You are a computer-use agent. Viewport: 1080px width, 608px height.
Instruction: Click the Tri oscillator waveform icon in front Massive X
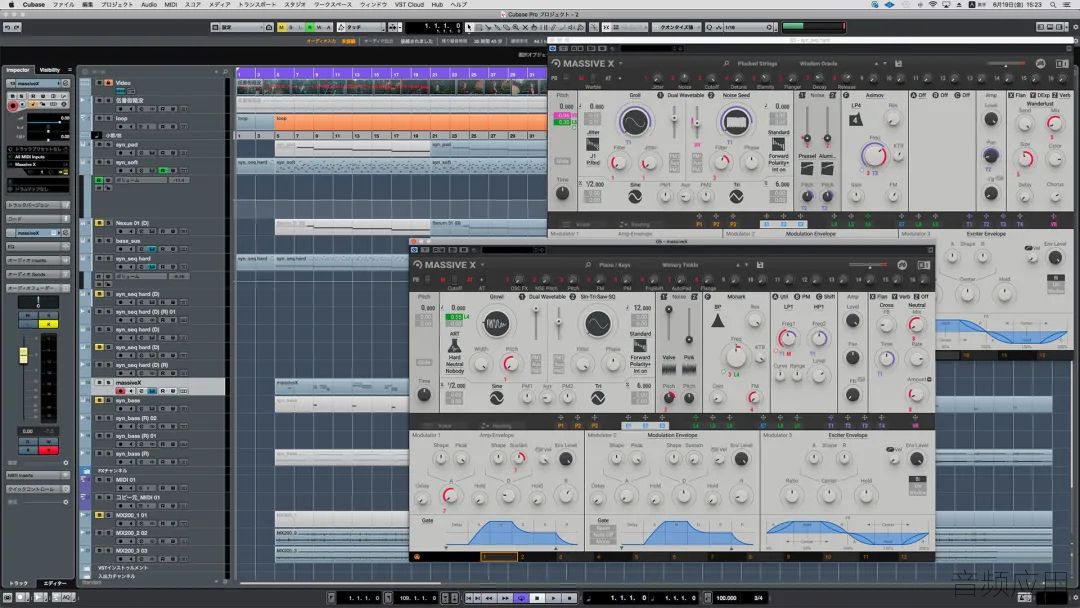[x=598, y=398]
